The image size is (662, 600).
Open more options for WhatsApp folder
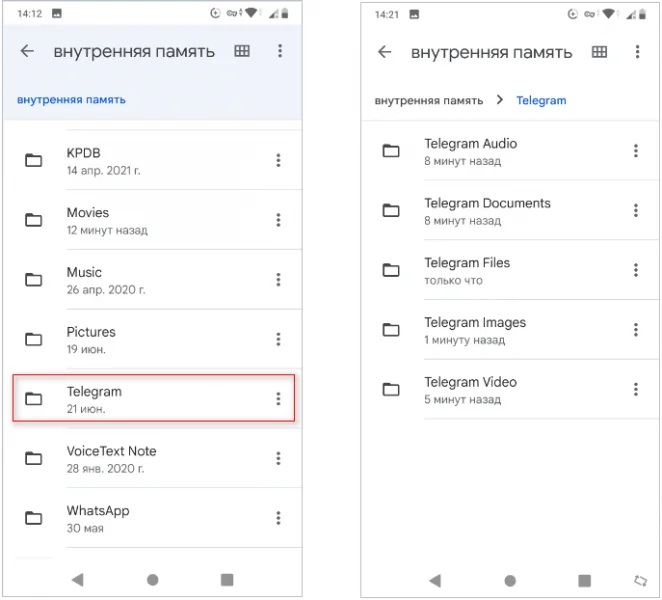click(278, 518)
